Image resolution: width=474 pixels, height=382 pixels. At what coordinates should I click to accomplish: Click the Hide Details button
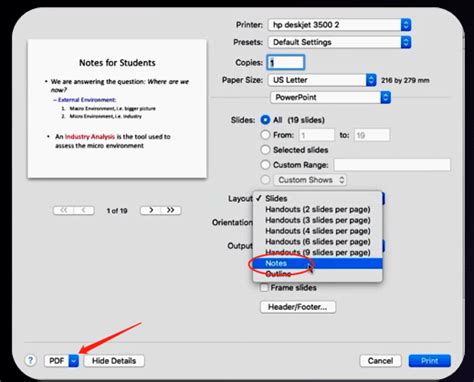coord(114,361)
